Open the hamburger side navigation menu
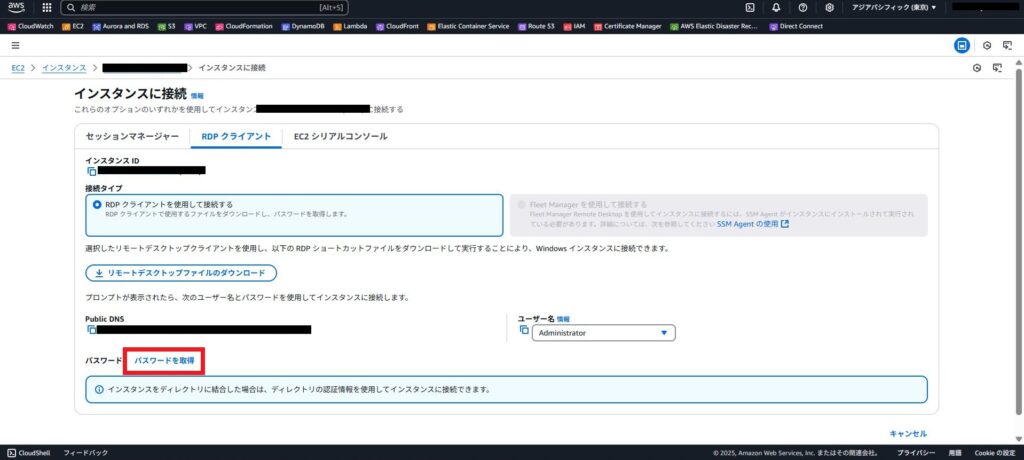The height and width of the screenshot is (460, 1024). click(x=16, y=45)
